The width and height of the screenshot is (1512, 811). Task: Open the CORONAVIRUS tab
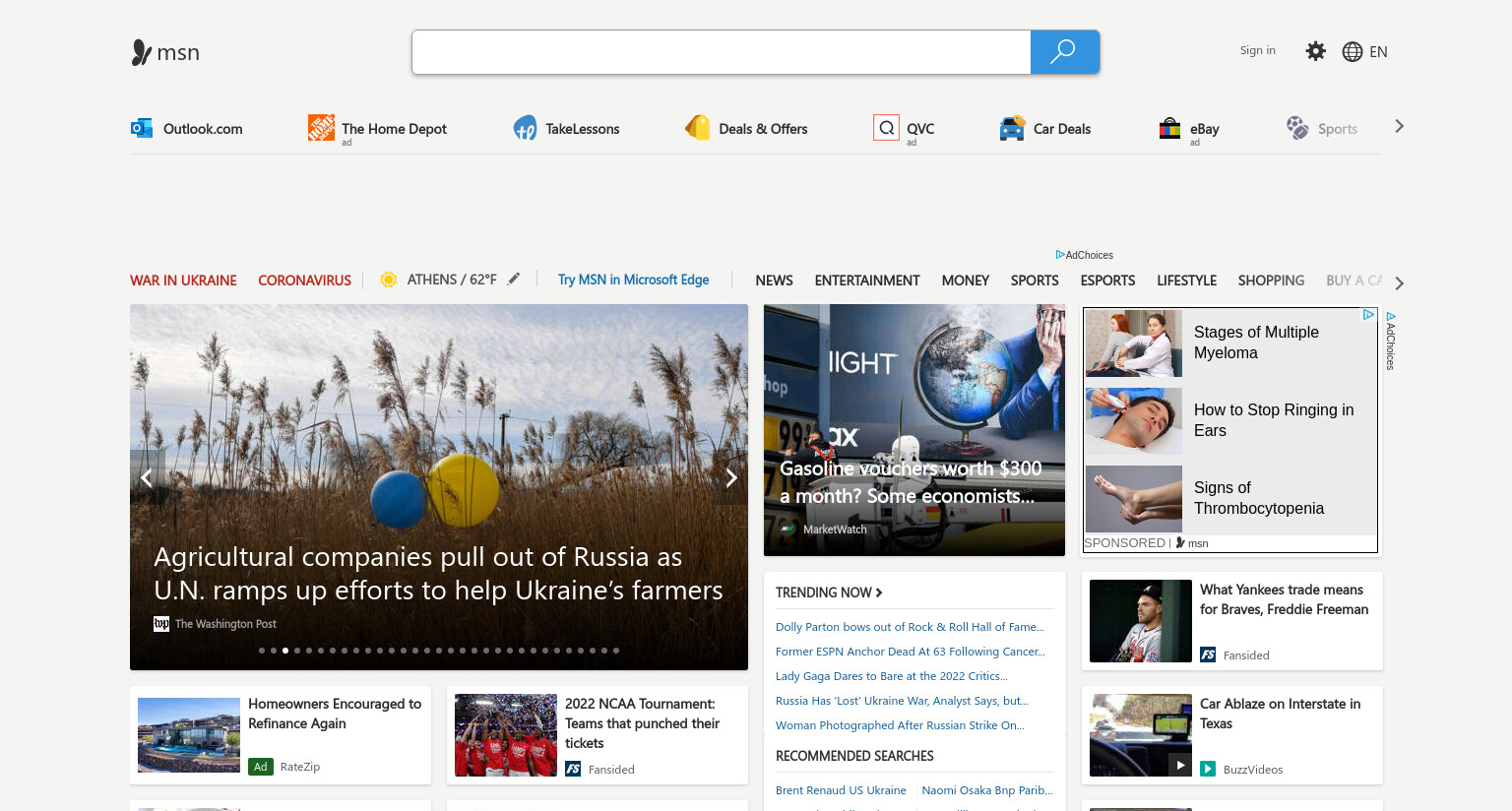(304, 281)
